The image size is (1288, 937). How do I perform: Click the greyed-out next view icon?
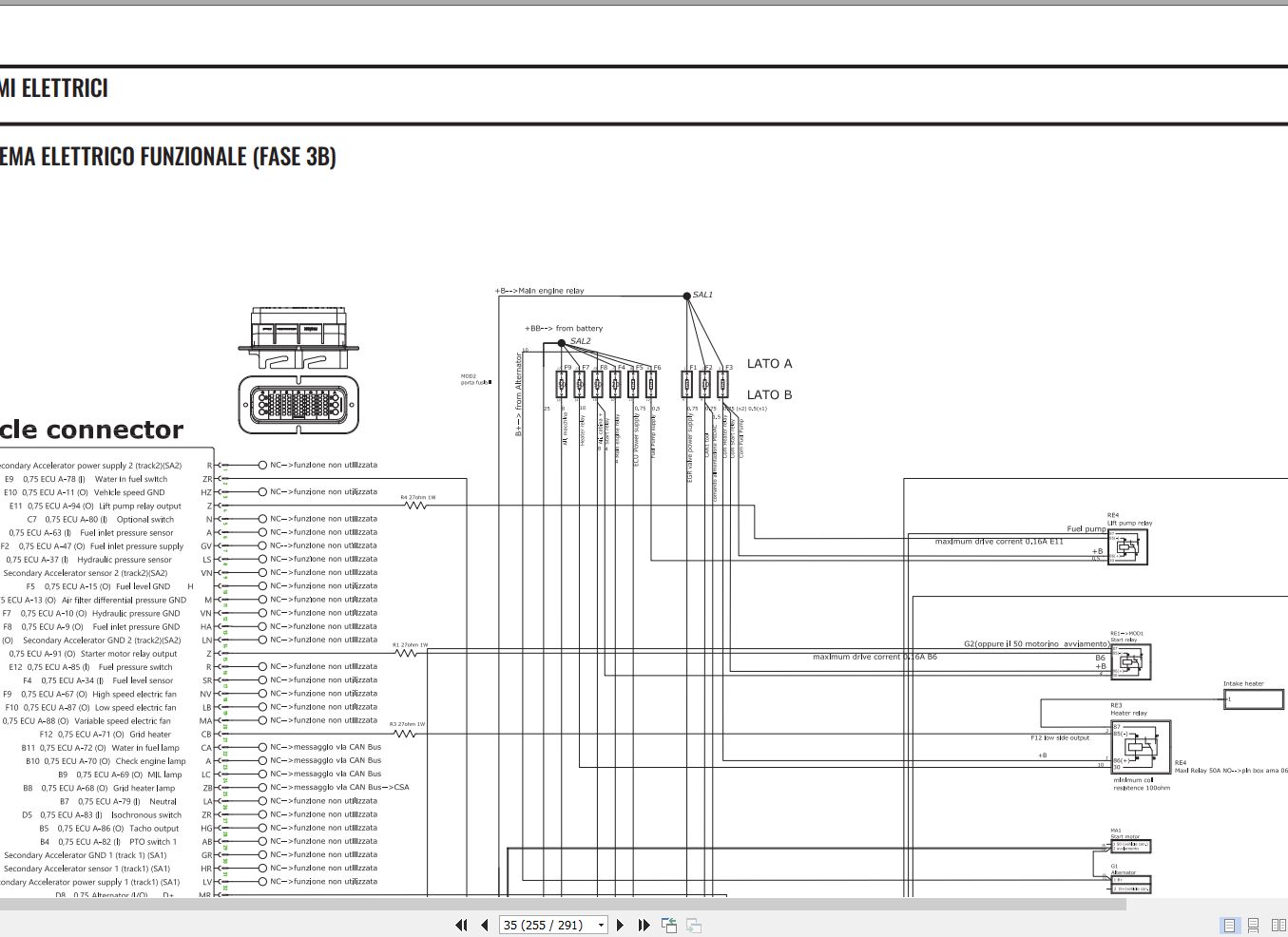pyautogui.click(x=694, y=925)
